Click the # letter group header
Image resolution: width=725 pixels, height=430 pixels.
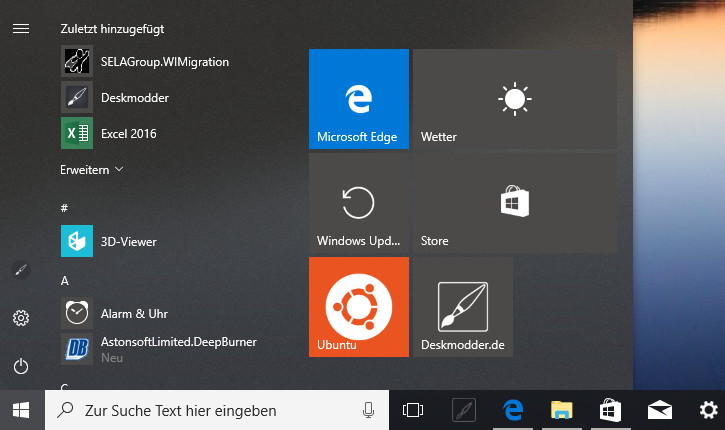pyautogui.click(x=64, y=208)
